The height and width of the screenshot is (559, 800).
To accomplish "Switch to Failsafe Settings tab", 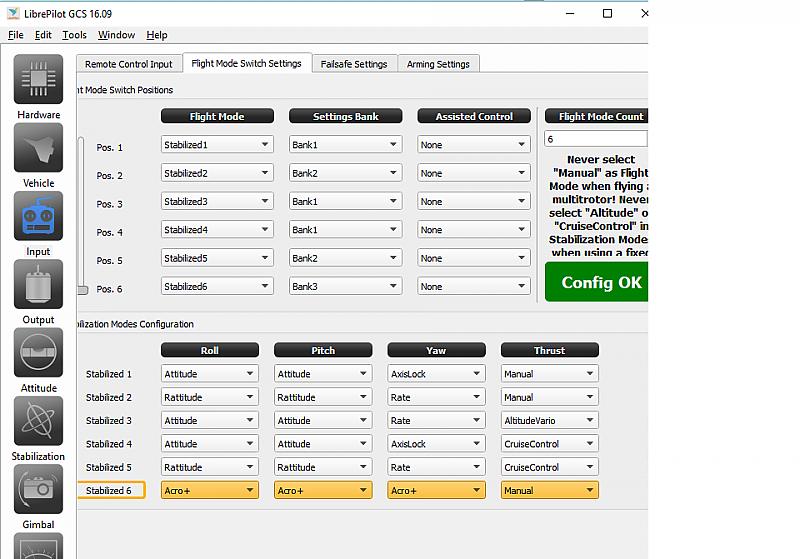I will pos(354,64).
